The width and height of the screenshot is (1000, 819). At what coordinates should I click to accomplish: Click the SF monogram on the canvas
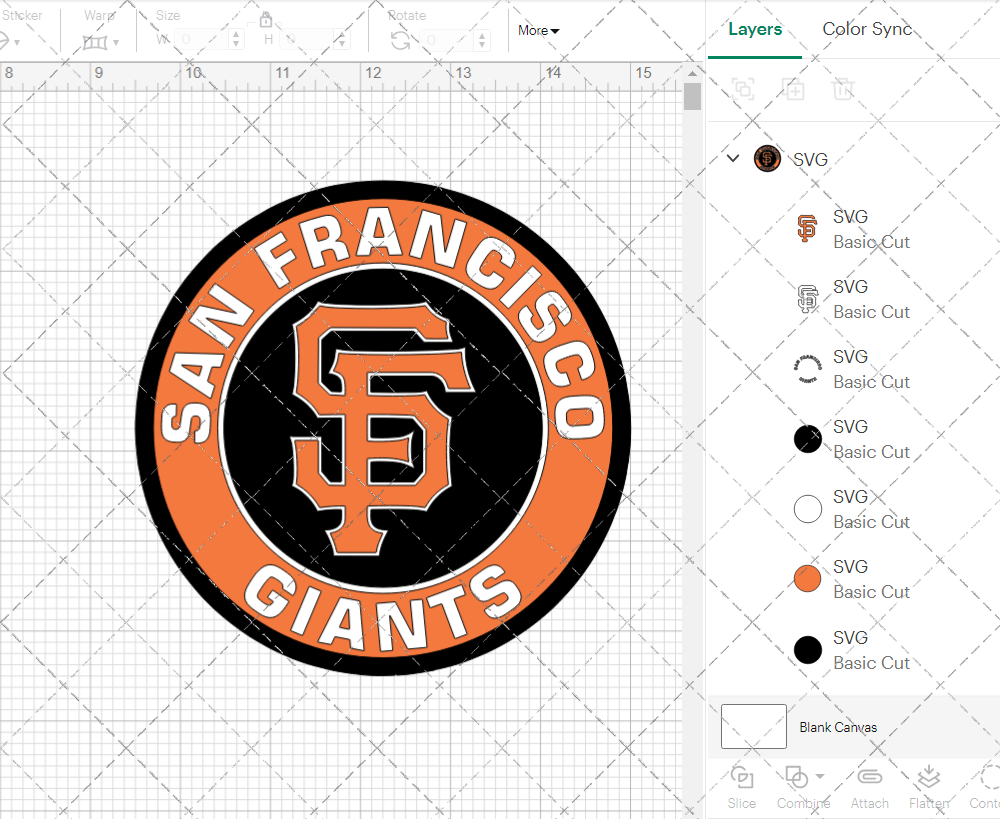382,427
